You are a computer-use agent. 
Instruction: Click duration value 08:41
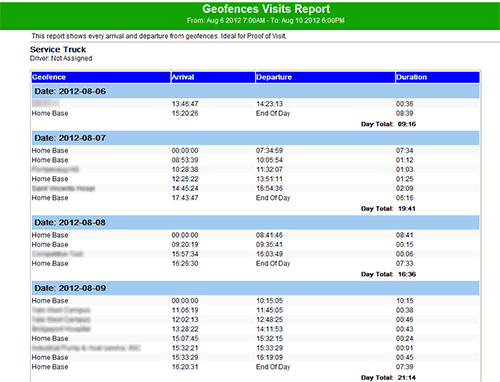405,235
